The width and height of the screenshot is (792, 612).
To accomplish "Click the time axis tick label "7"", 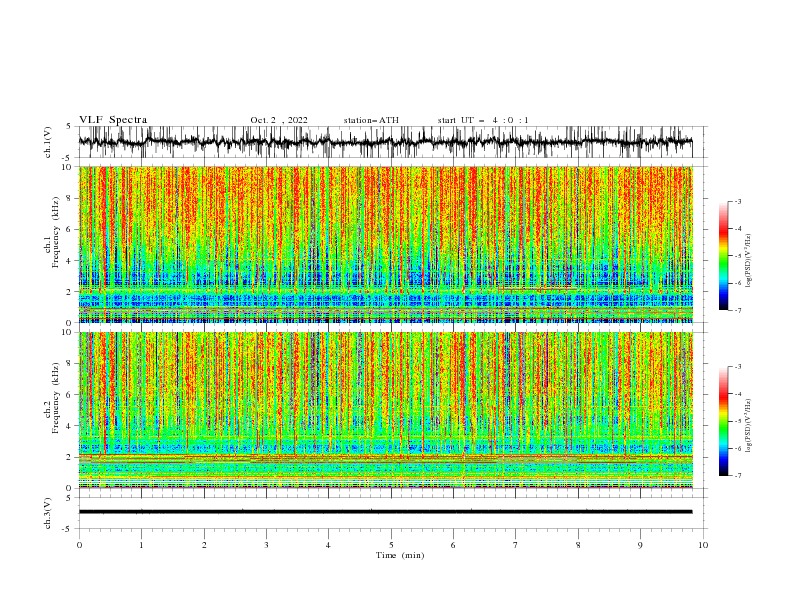I will (515, 545).
